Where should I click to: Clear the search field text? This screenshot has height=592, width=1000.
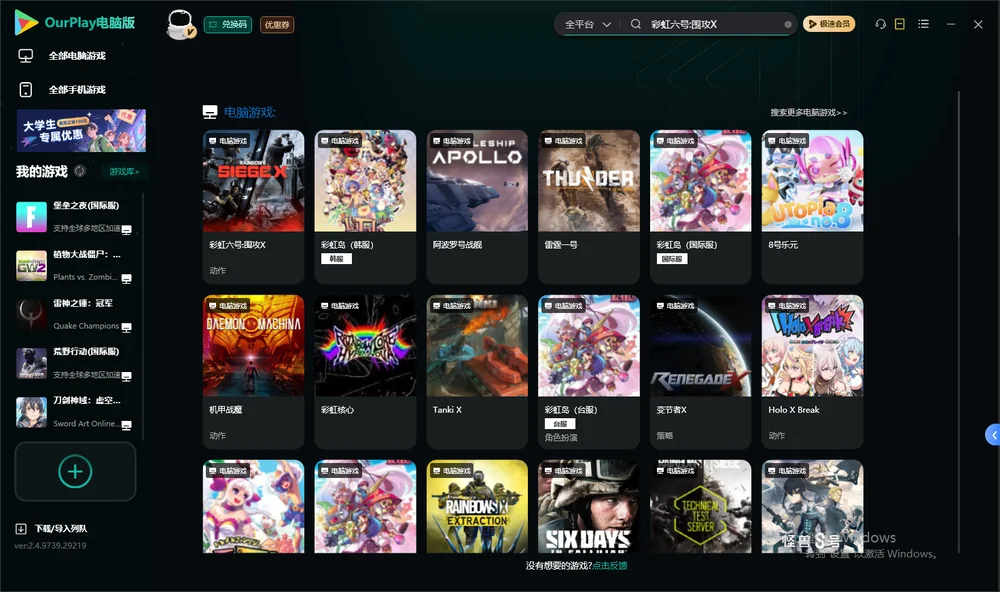(788, 24)
